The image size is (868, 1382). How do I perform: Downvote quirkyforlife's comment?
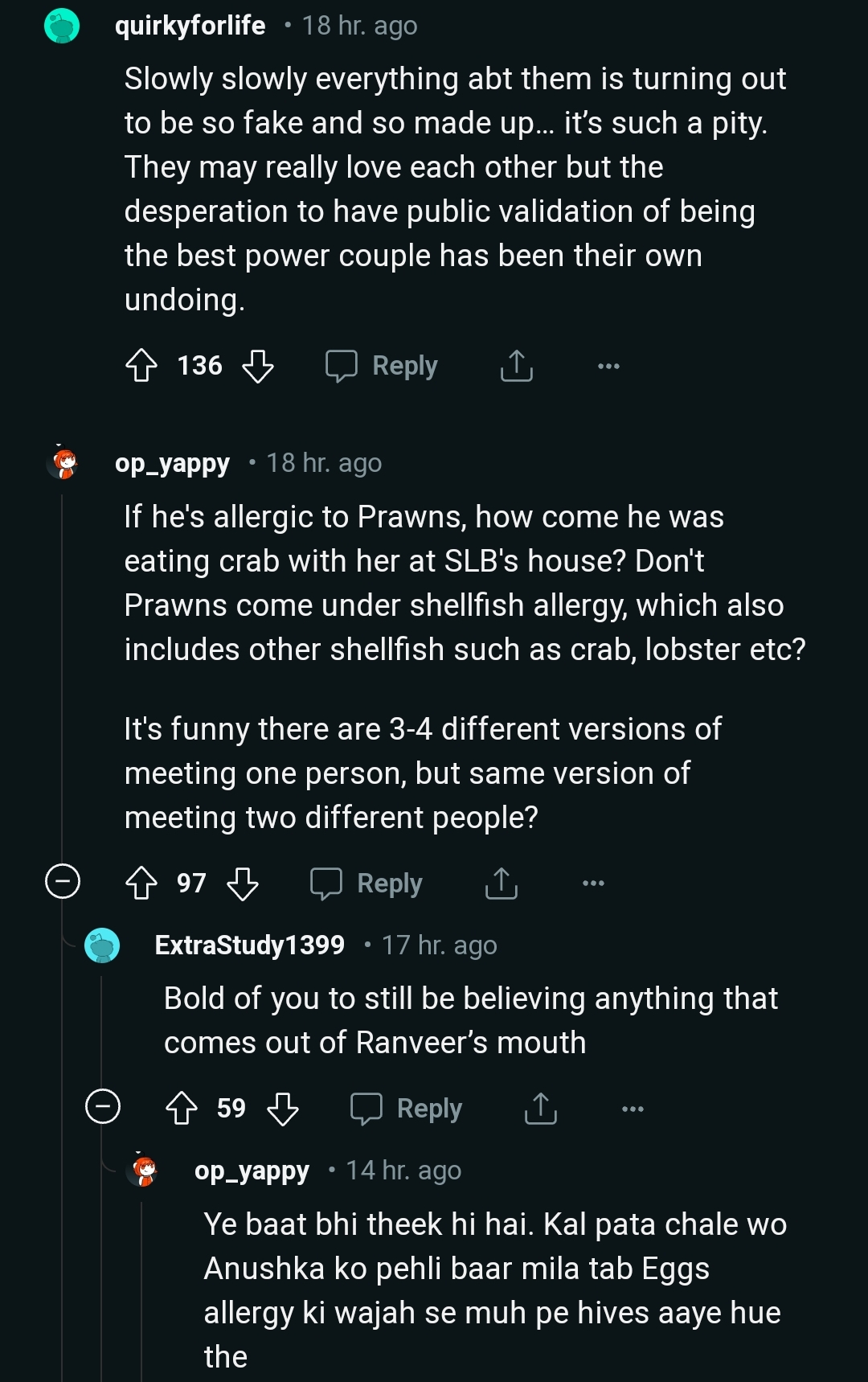tap(258, 366)
